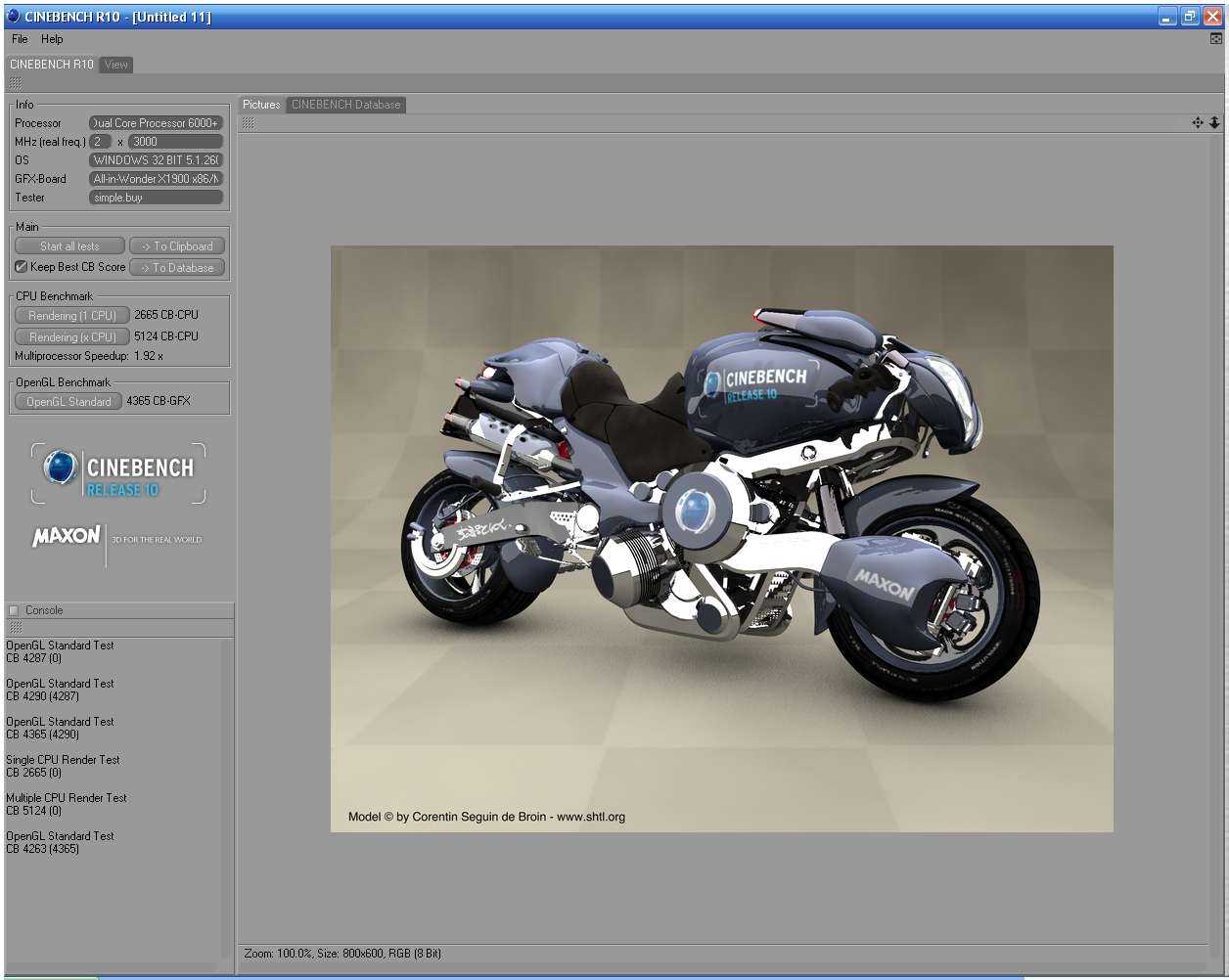Click the move-view cross arrows icon
This screenshot has width=1229, height=980.
(x=1198, y=122)
